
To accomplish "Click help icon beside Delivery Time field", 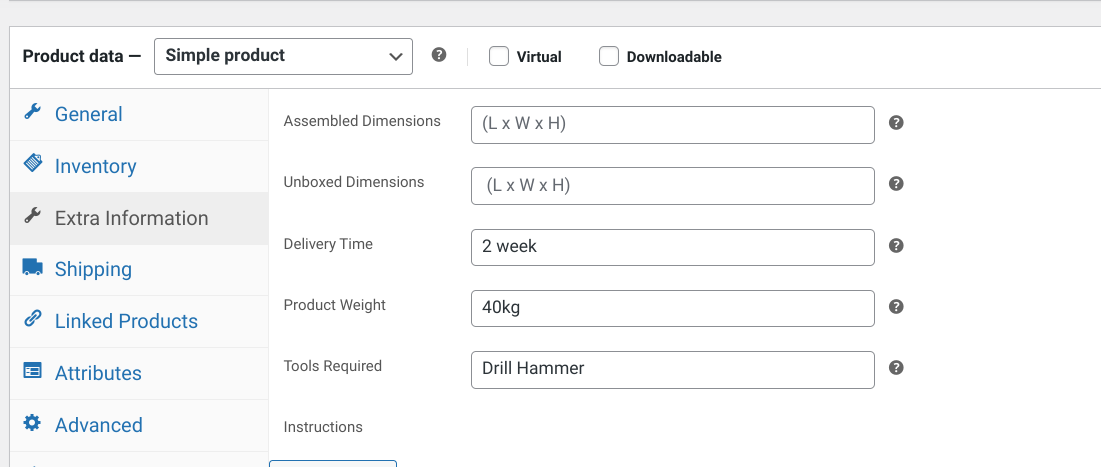I will click(896, 246).
